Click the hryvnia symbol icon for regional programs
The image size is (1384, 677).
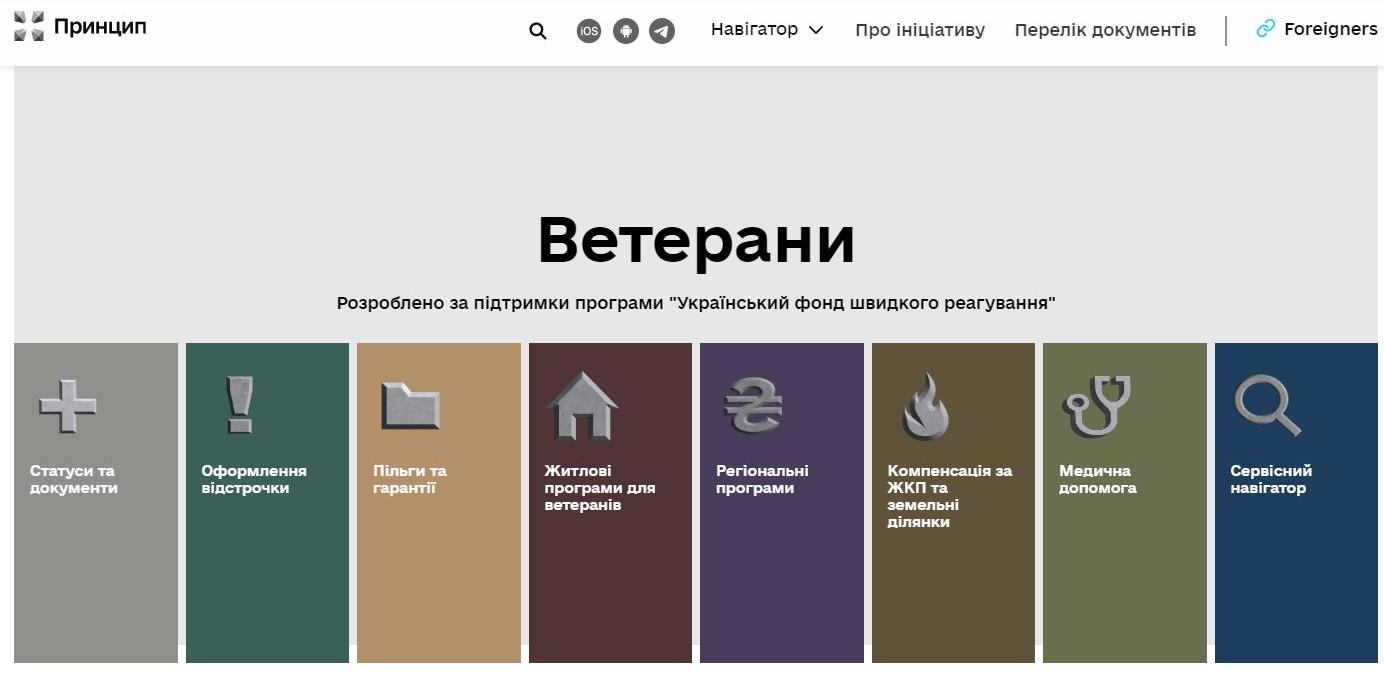click(753, 405)
